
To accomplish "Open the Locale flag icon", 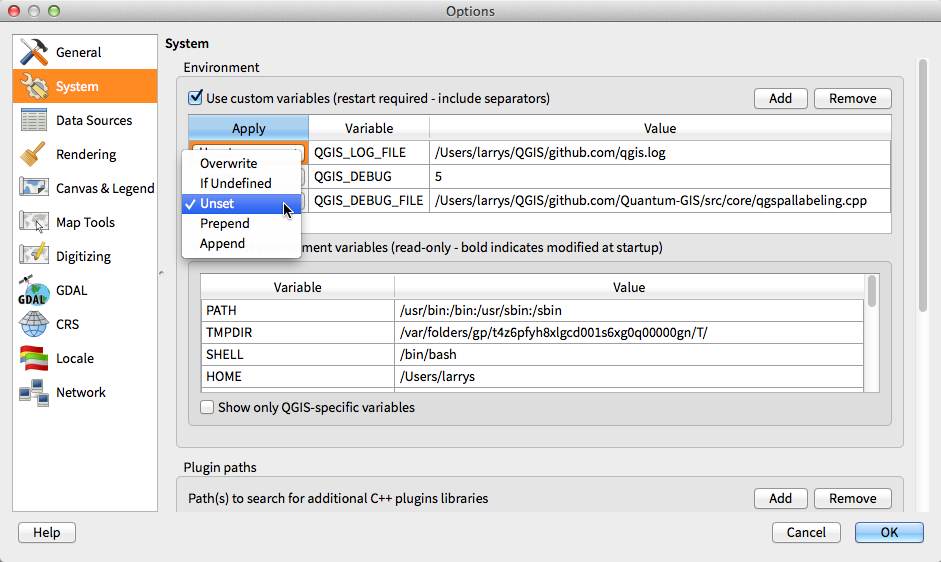I will click(x=34, y=358).
